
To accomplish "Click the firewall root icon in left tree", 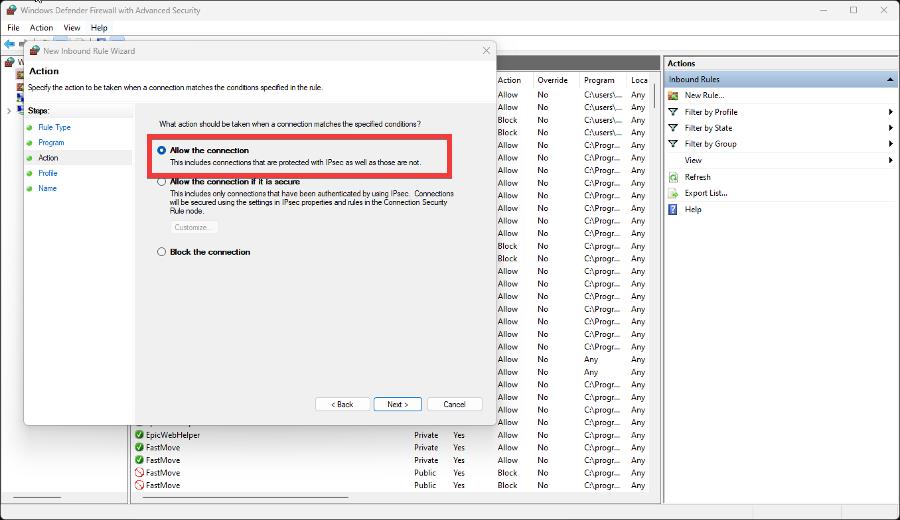I will pyautogui.click(x=10, y=62).
